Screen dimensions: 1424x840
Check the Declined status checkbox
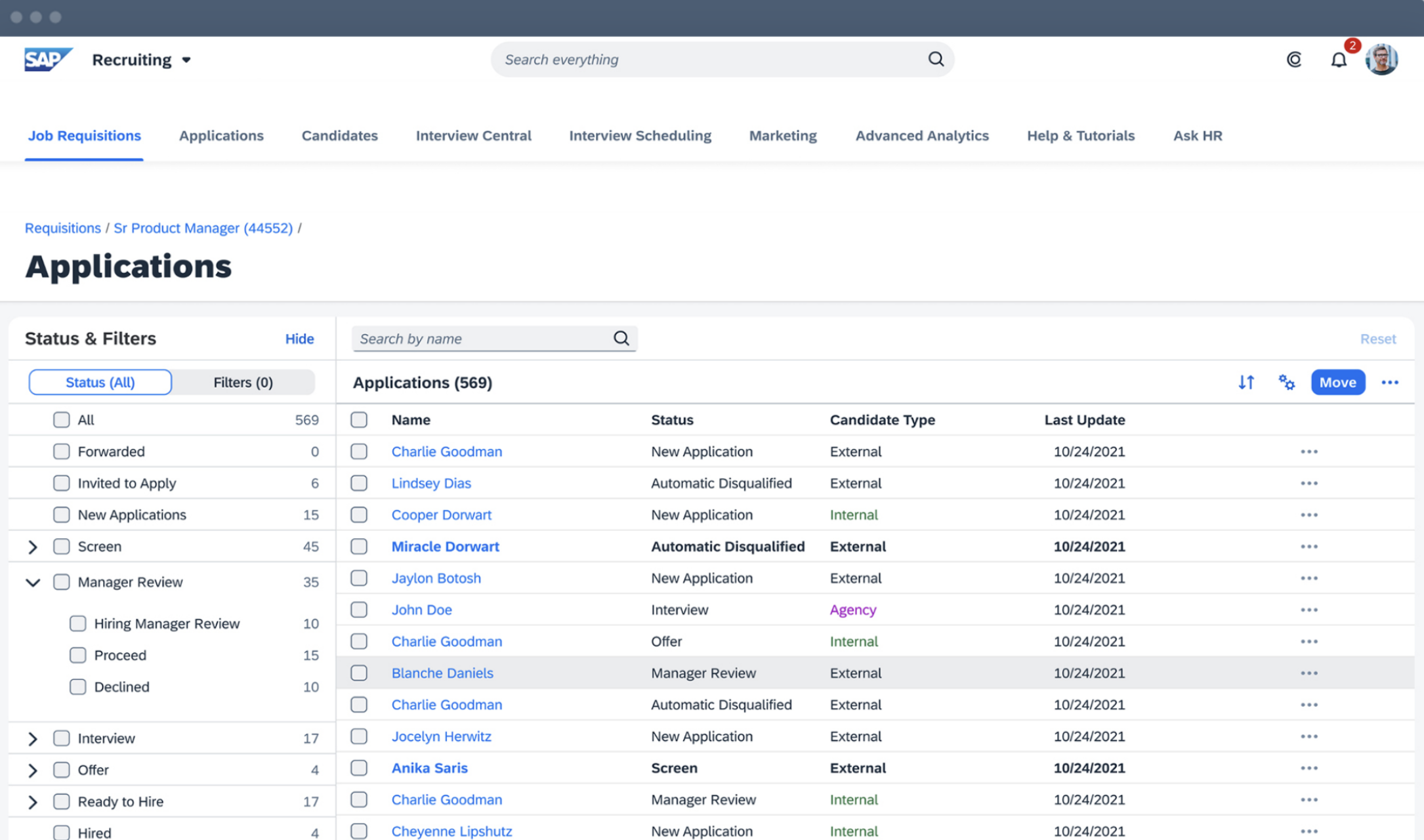77,686
